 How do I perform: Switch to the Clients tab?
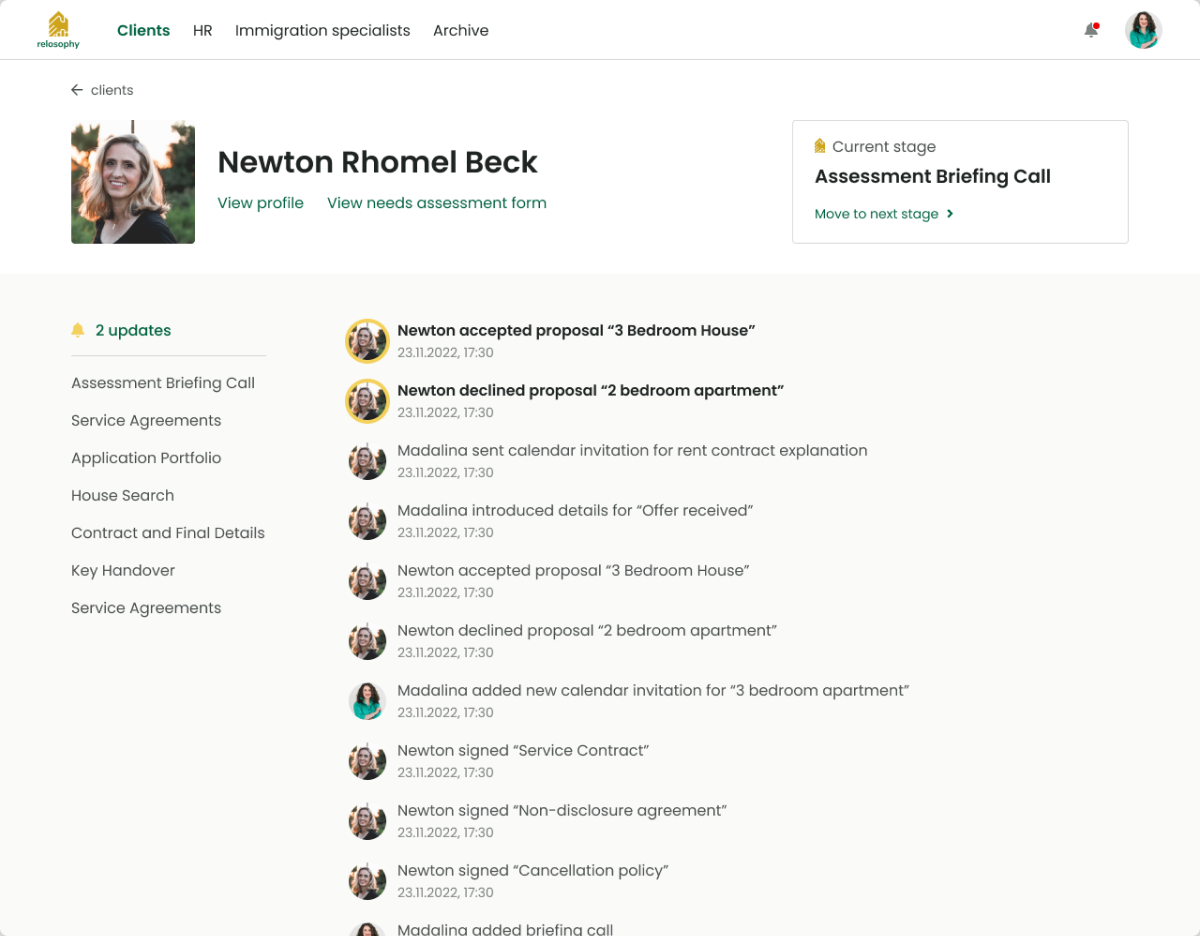point(143,30)
